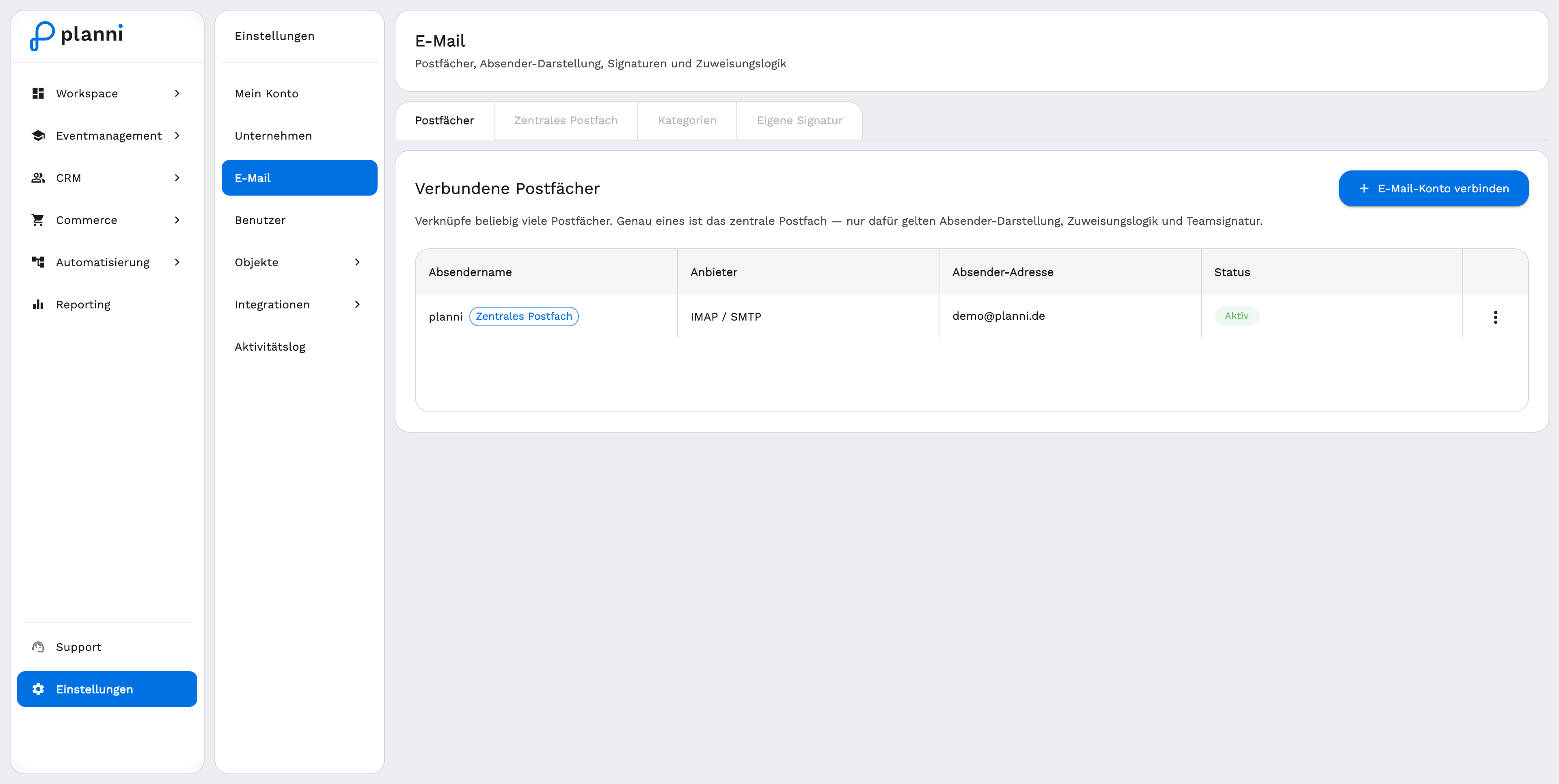Click the Workspace dashboard icon
1559x784 pixels.
click(38, 93)
